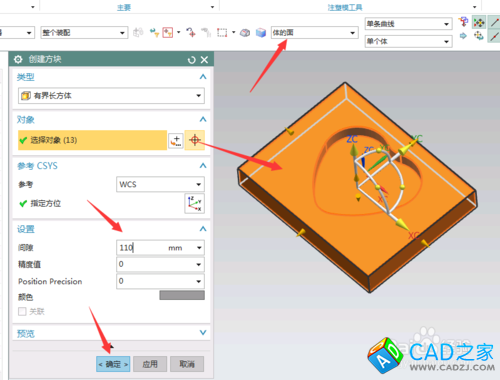Click the reset dialog icon in header
The width and height of the screenshot is (500, 380).
click(x=191, y=60)
